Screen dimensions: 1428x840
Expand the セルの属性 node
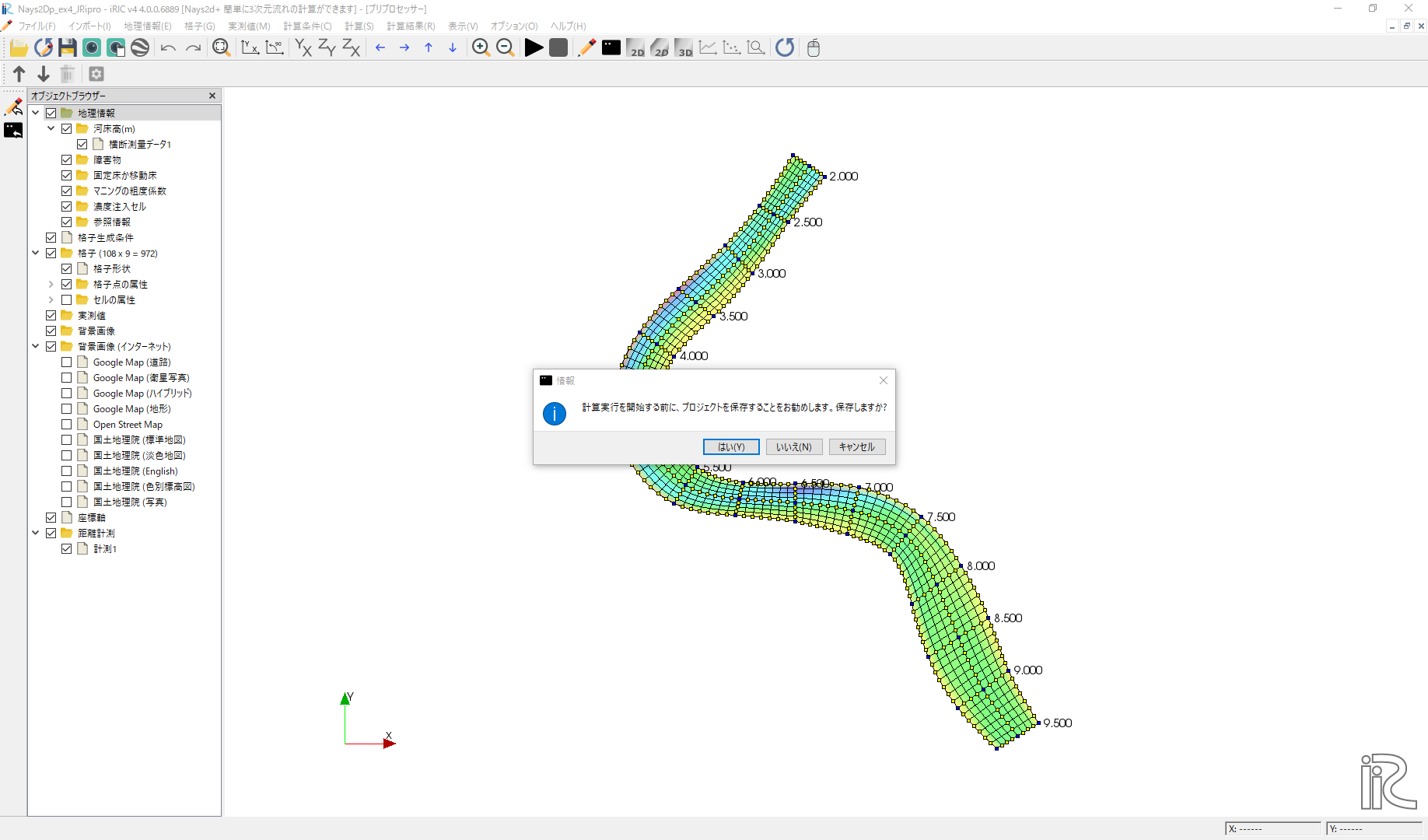click(x=51, y=300)
